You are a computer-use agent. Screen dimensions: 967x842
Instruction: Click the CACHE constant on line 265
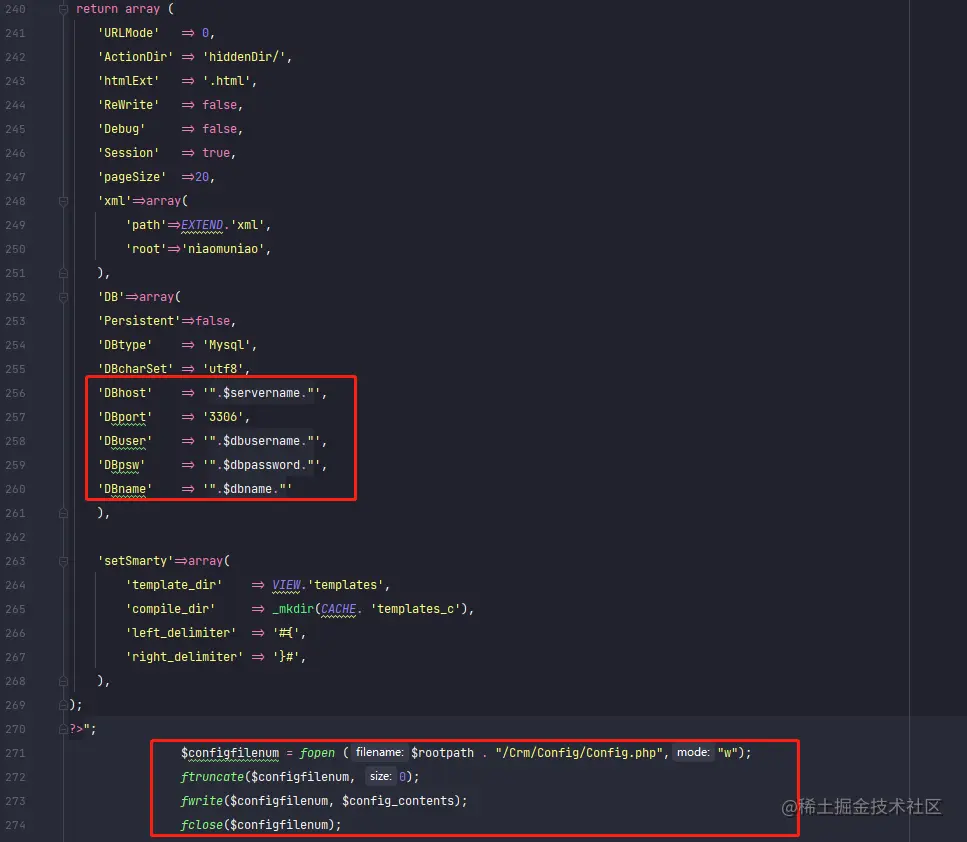click(x=338, y=609)
